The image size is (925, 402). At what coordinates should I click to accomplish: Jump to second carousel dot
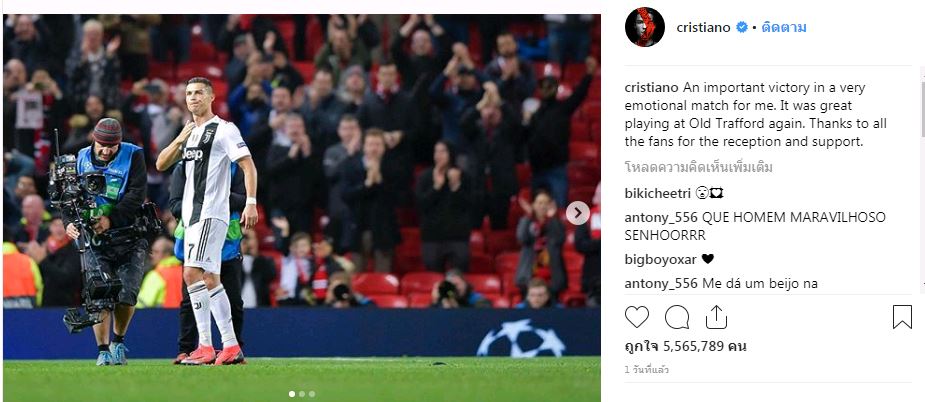pos(301,394)
